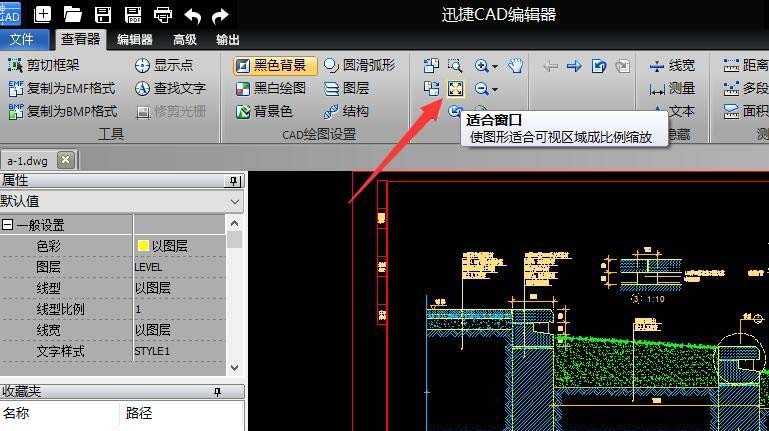The image size is (769, 431).
Task: Click the page layout icon beside fit window
Action: 432,89
